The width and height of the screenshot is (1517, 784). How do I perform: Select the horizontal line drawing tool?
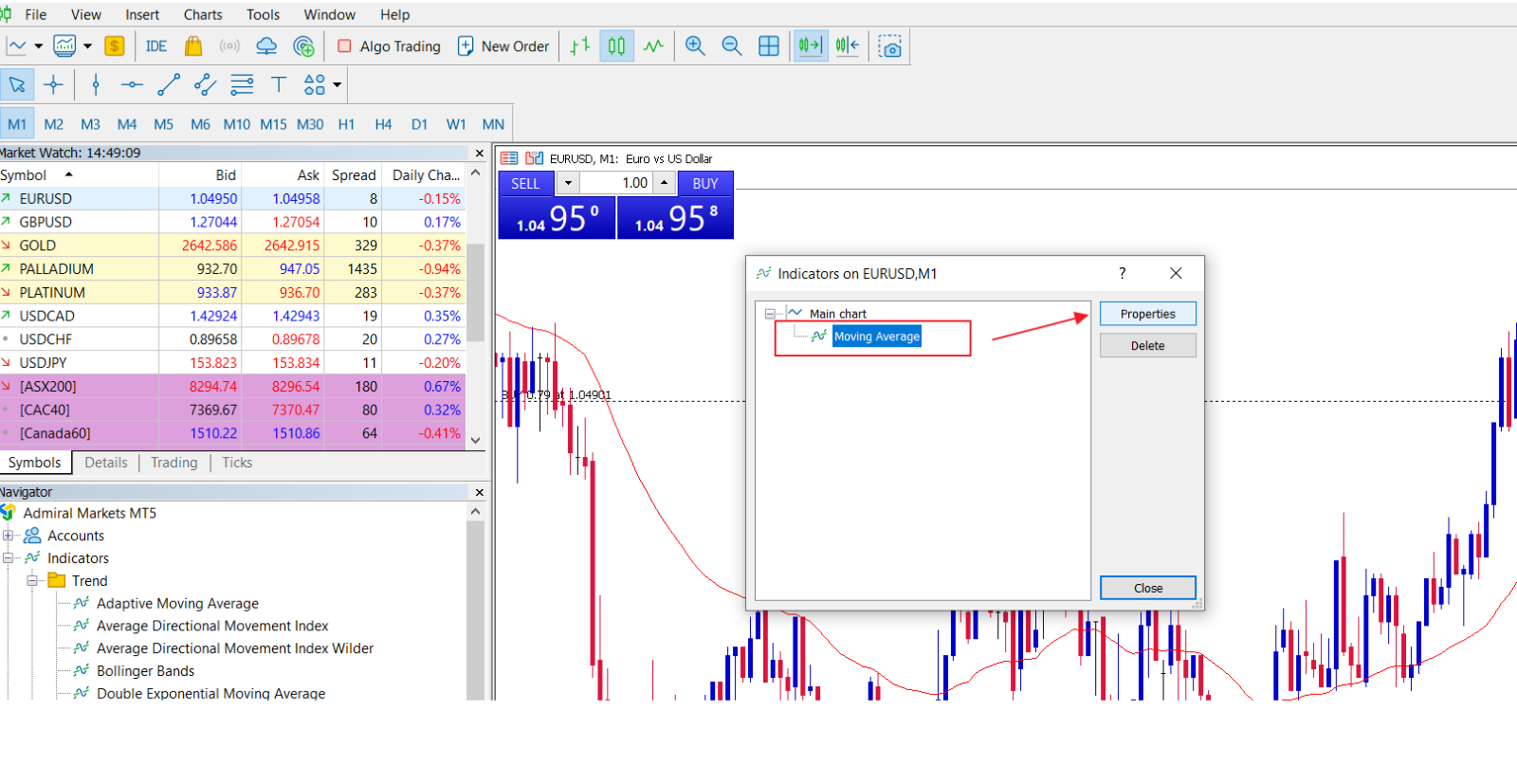pos(132,84)
